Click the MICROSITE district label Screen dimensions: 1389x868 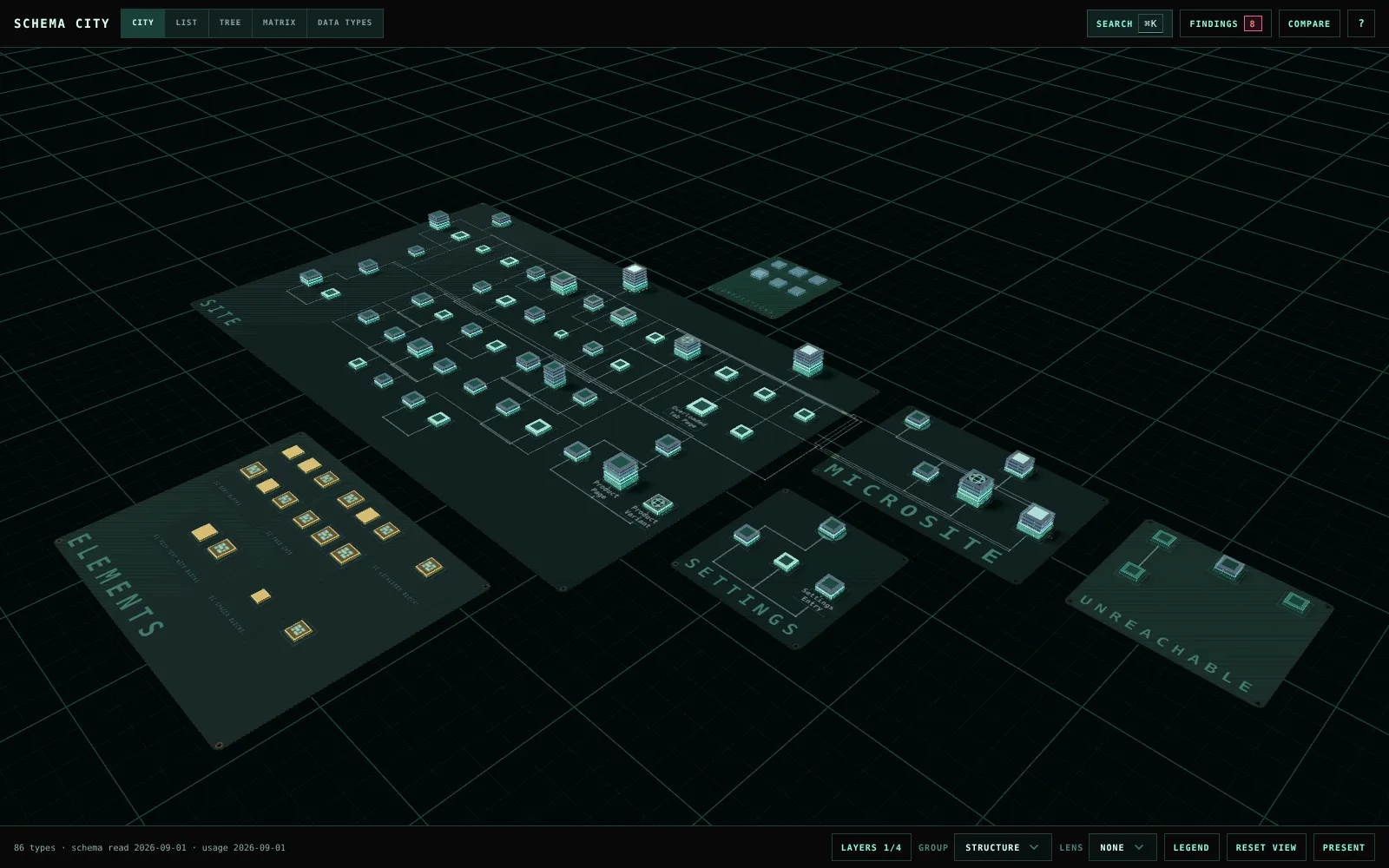click(x=913, y=512)
